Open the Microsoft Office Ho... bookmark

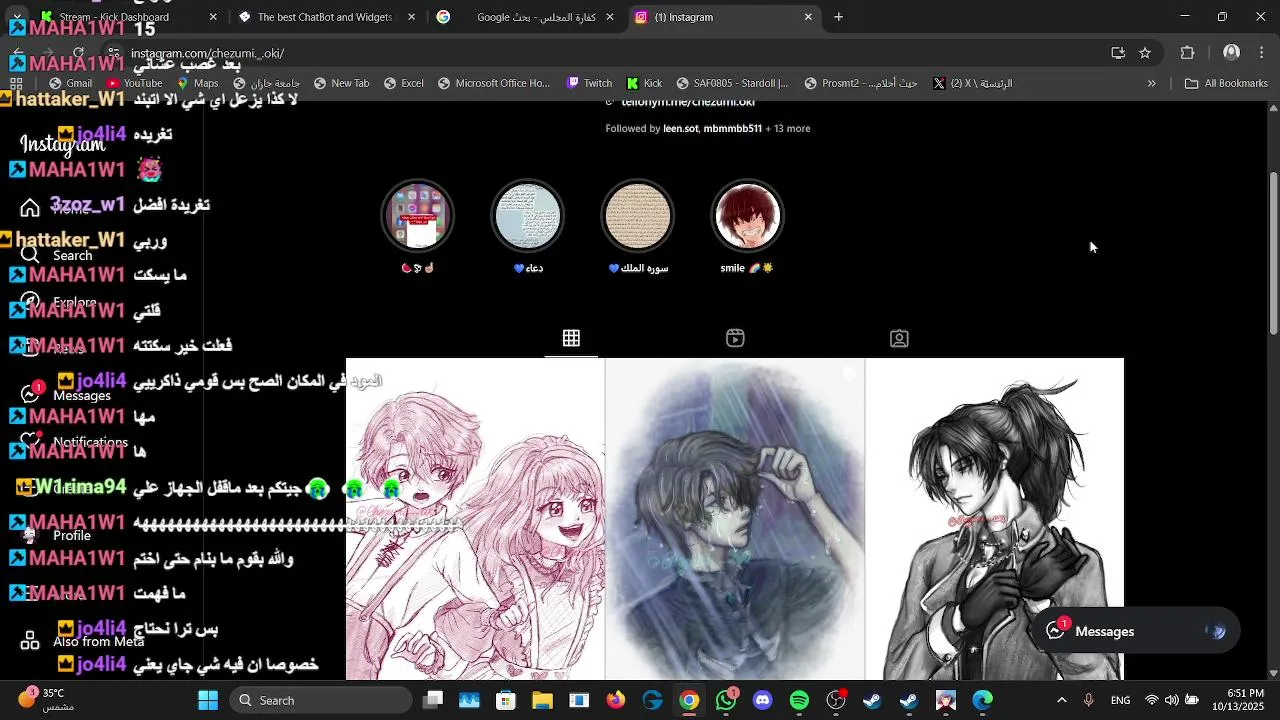(x=493, y=83)
